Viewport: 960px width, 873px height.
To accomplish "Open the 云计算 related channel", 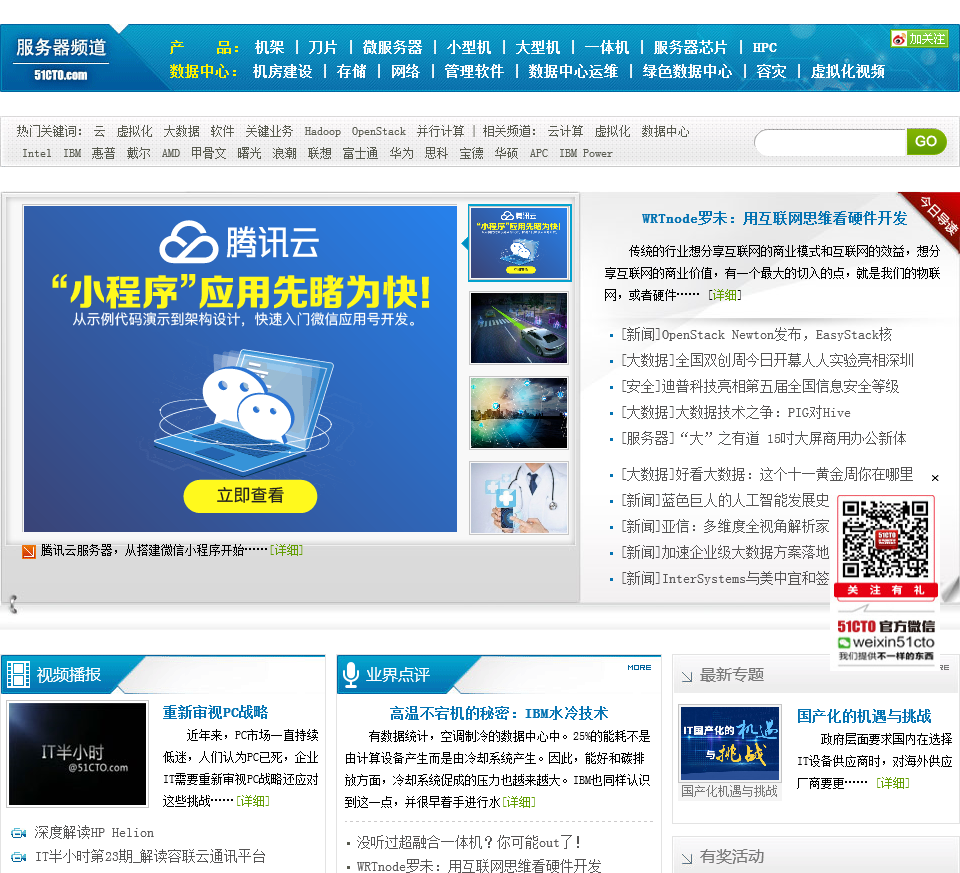I will [565, 131].
